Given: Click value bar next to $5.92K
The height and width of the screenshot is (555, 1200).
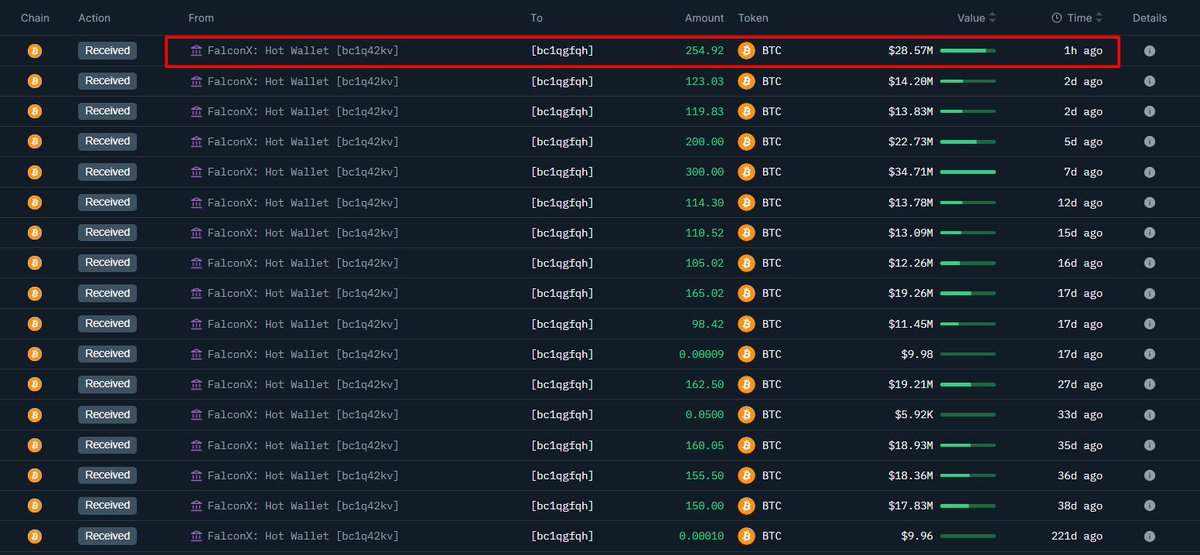Looking at the screenshot, I should 968,415.
